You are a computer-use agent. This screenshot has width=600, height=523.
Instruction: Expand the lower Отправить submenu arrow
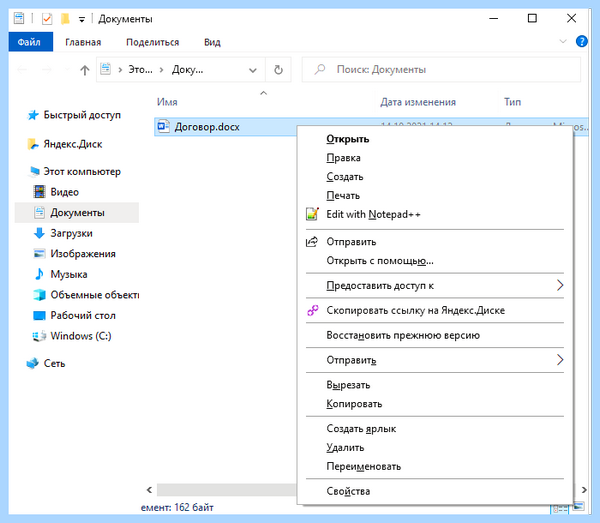tap(560, 360)
